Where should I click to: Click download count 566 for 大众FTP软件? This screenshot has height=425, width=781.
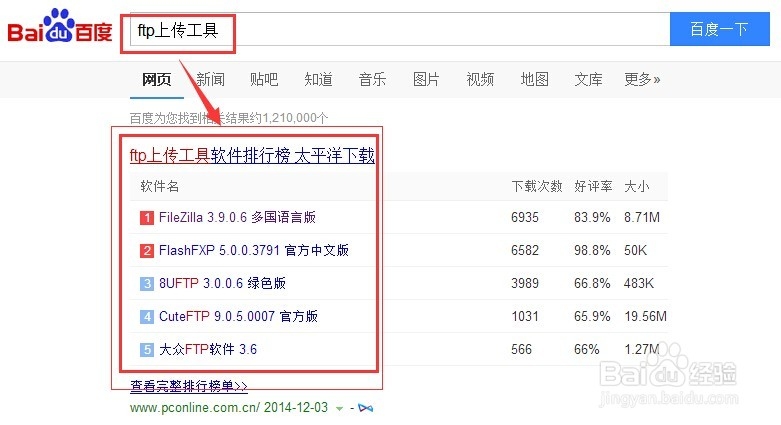[x=521, y=349]
